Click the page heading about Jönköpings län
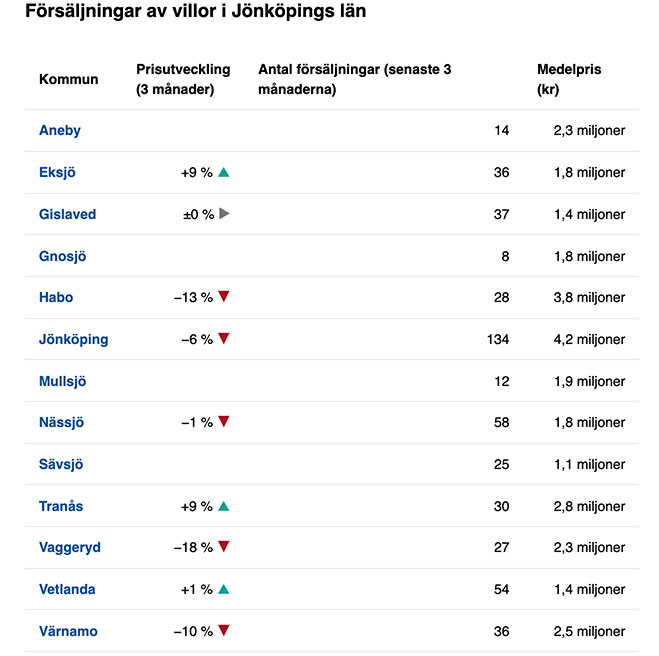 [195, 13]
